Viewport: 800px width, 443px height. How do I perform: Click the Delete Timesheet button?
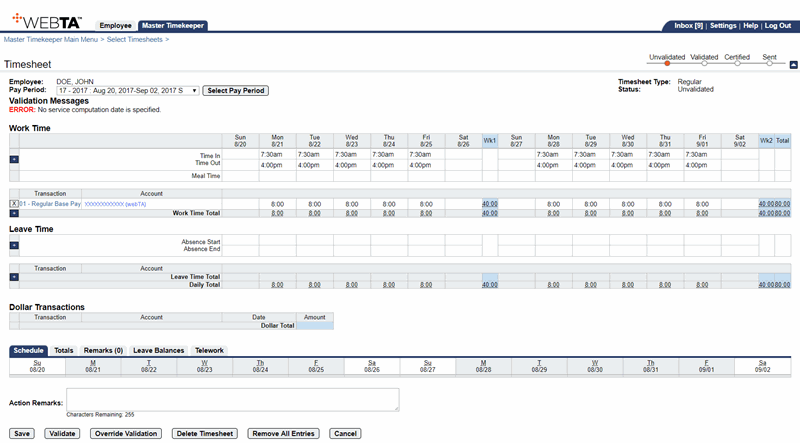tap(205, 433)
